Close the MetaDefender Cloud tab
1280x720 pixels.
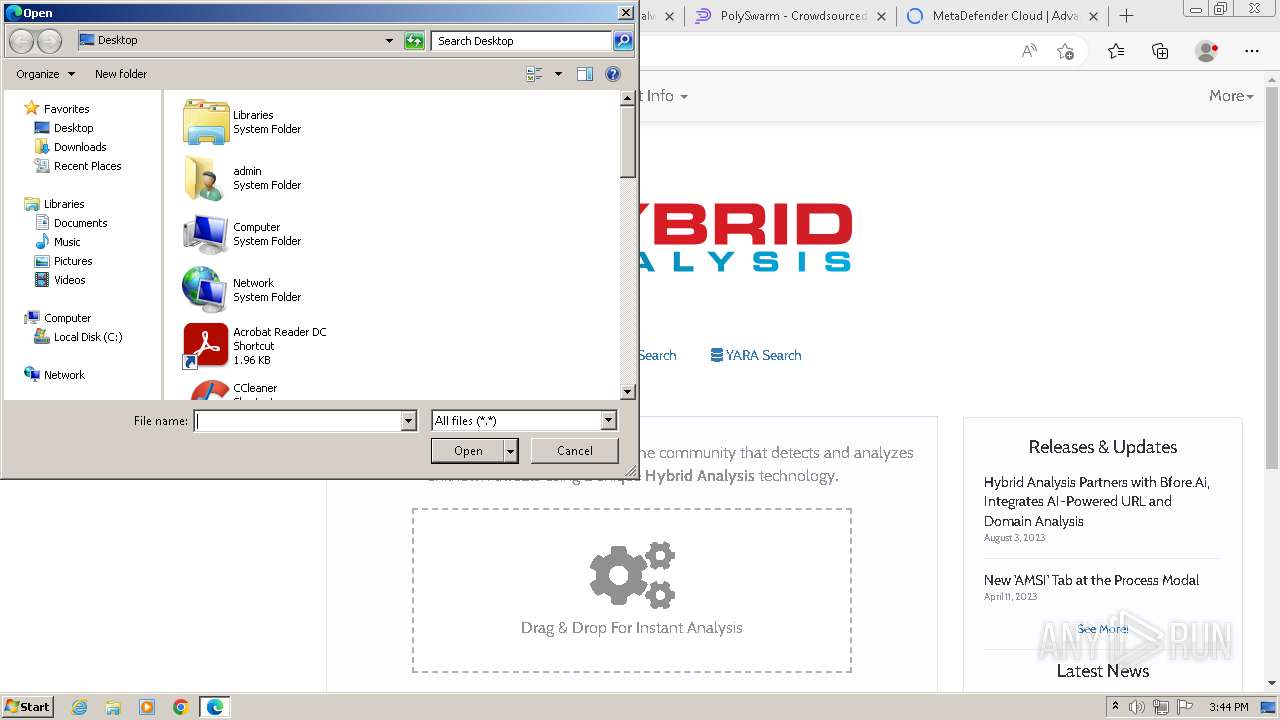pos(1093,16)
